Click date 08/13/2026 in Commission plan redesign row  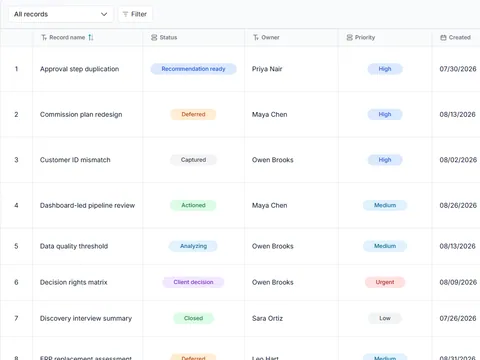[457, 114]
